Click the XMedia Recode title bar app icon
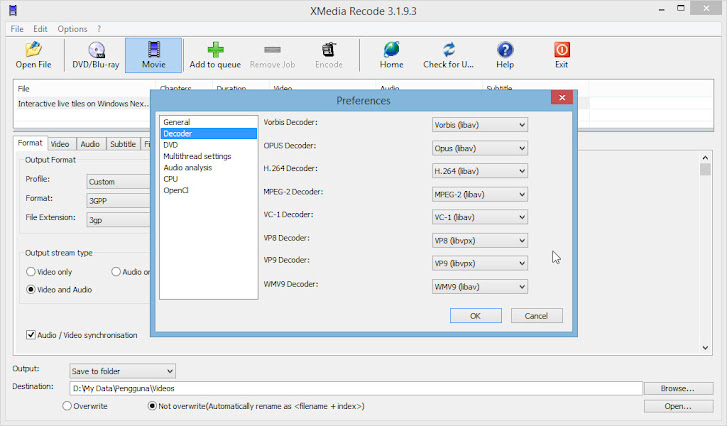The width and height of the screenshot is (727, 426). pyautogui.click(x=13, y=10)
